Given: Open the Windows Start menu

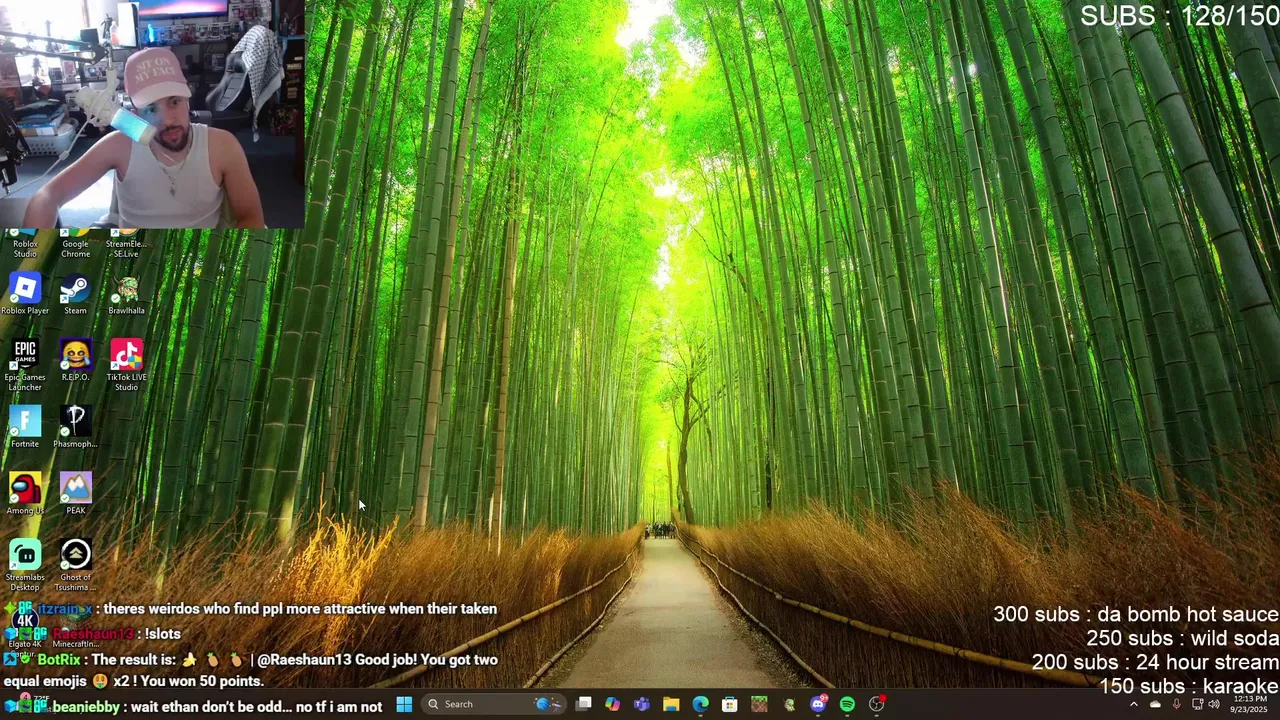Looking at the screenshot, I should pos(404,704).
